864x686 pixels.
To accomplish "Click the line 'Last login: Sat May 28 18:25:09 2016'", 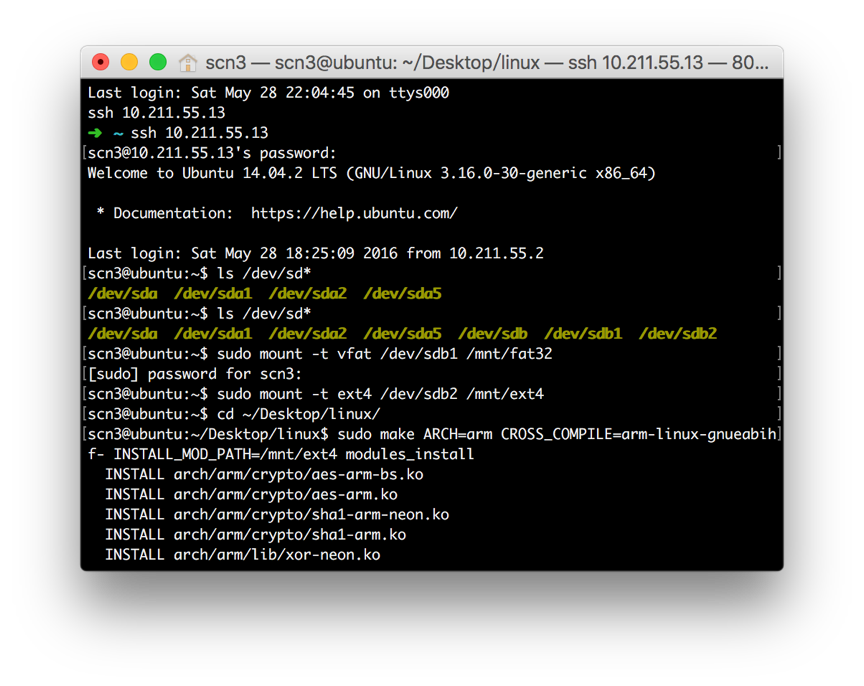I will (x=315, y=253).
